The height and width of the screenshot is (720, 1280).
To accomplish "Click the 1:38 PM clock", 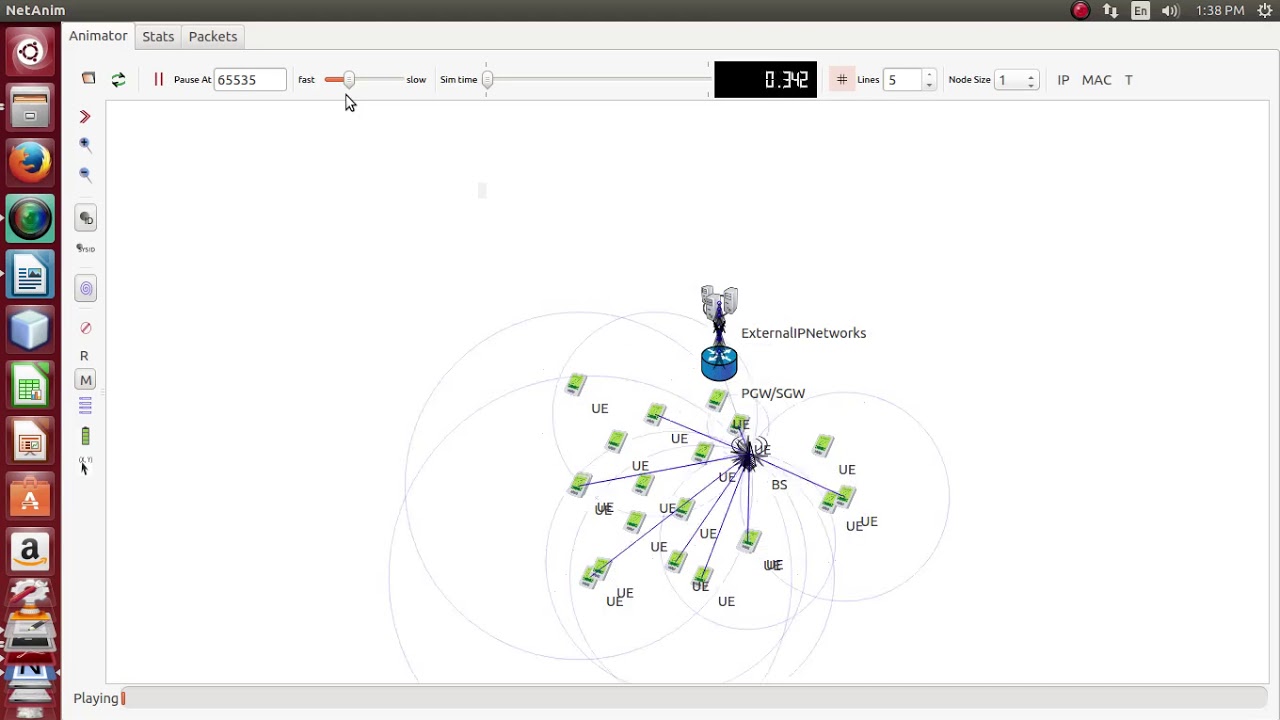I will click(x=1220, y=10).
